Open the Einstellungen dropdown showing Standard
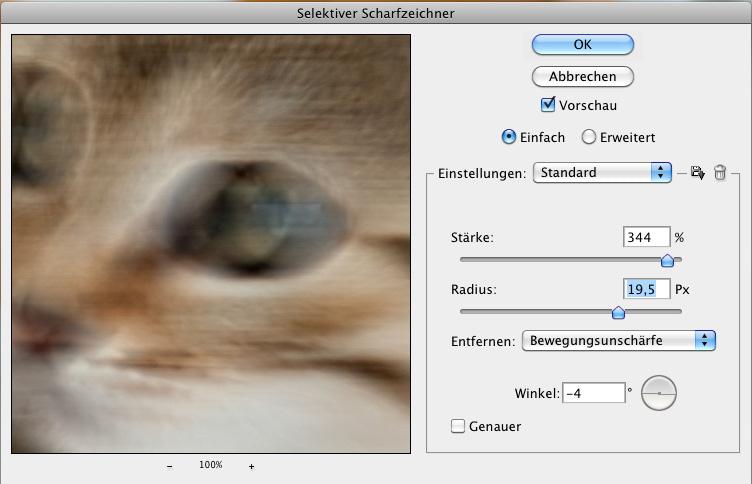The image size is (752, 484). 602,172
